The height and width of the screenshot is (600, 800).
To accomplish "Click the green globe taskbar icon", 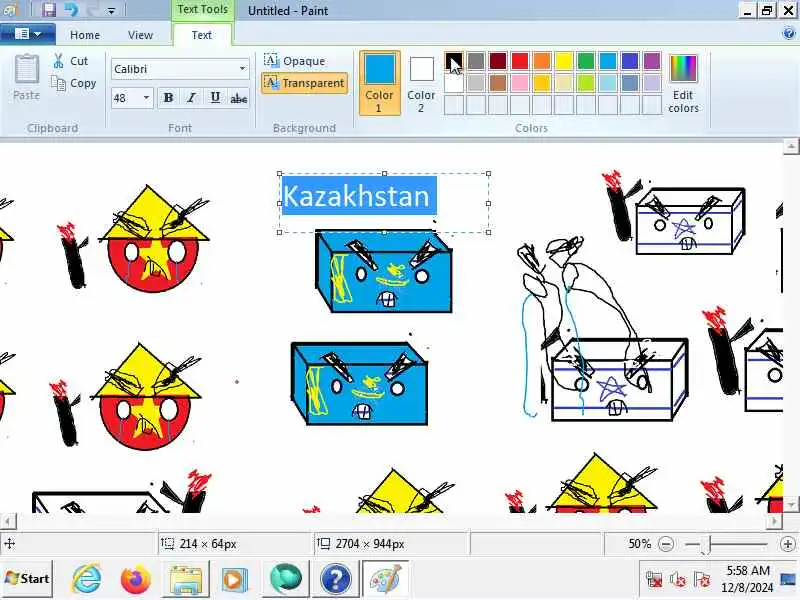I will [286, 579].
